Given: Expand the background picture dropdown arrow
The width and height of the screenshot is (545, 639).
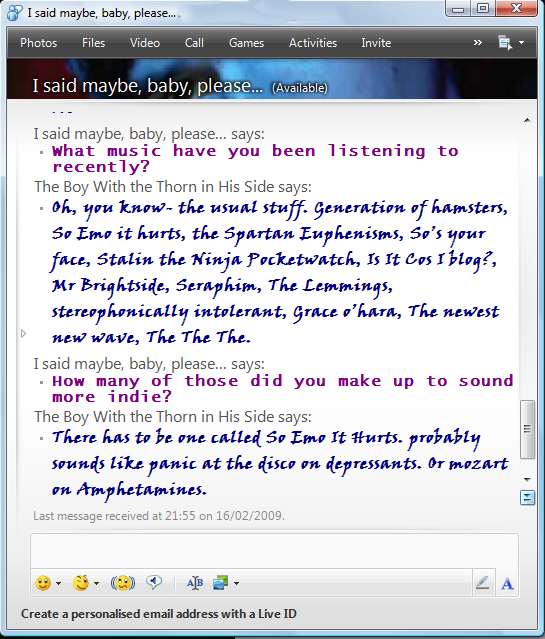Looking at the screenshot, I should [236, 584].
